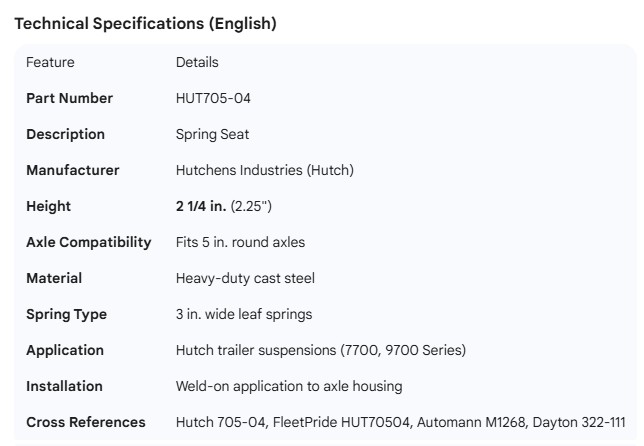Click the 3 in. wide leaf springs text
Image resolution: width=644 pixels, height=446 pixels.
(x=243, y=314)
